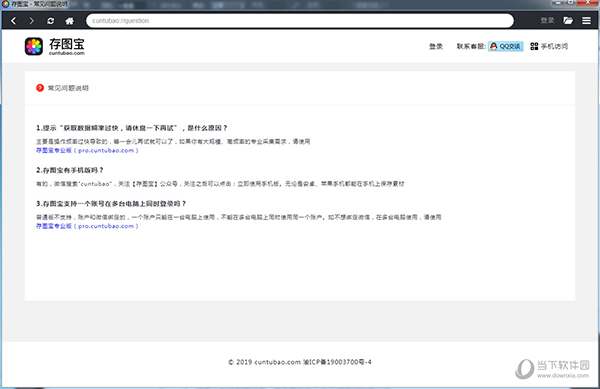Click the 常见问题说明 heading
This screenshot has height=389, width=600.
(x=68, y=88)
